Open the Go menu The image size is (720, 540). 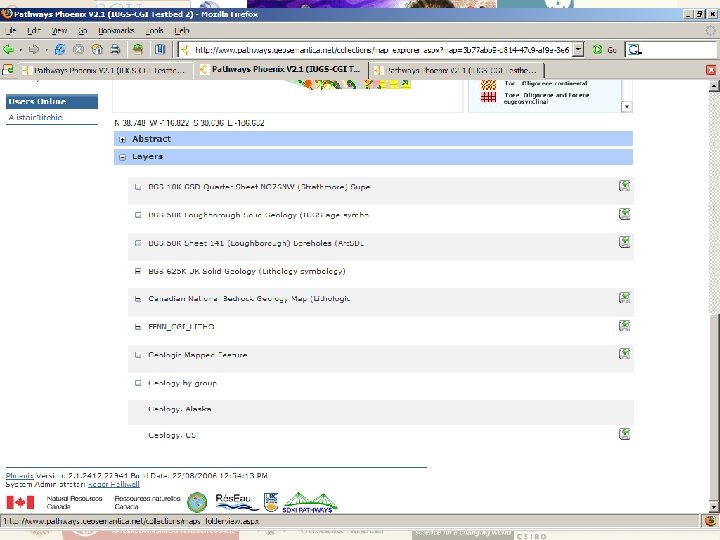click(83, 31)
